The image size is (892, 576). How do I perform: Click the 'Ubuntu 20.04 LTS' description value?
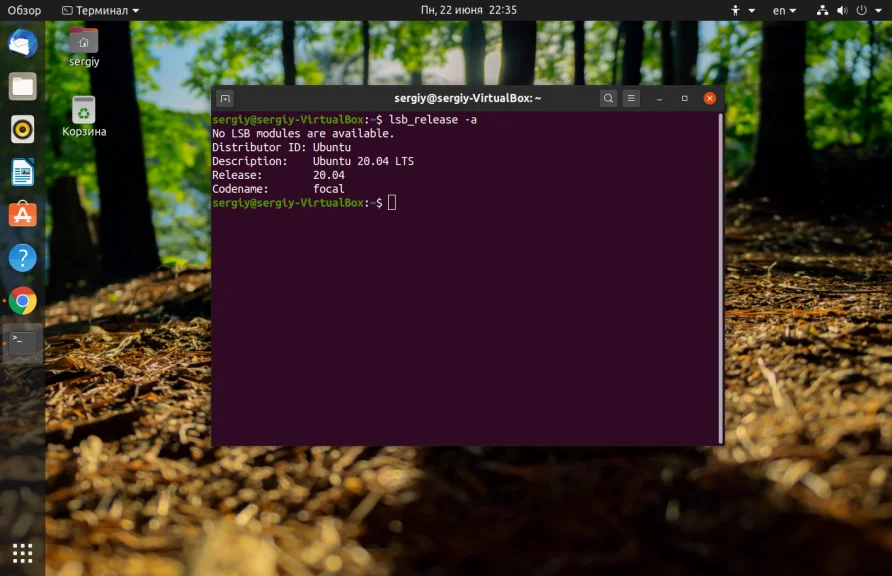click(x=364, y=161)
